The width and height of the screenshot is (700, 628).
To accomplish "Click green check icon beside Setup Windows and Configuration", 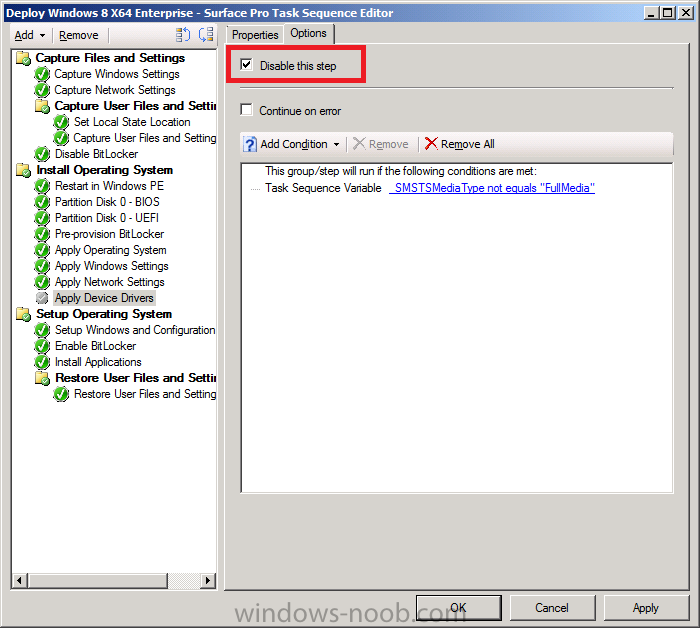I will point(42,330).
